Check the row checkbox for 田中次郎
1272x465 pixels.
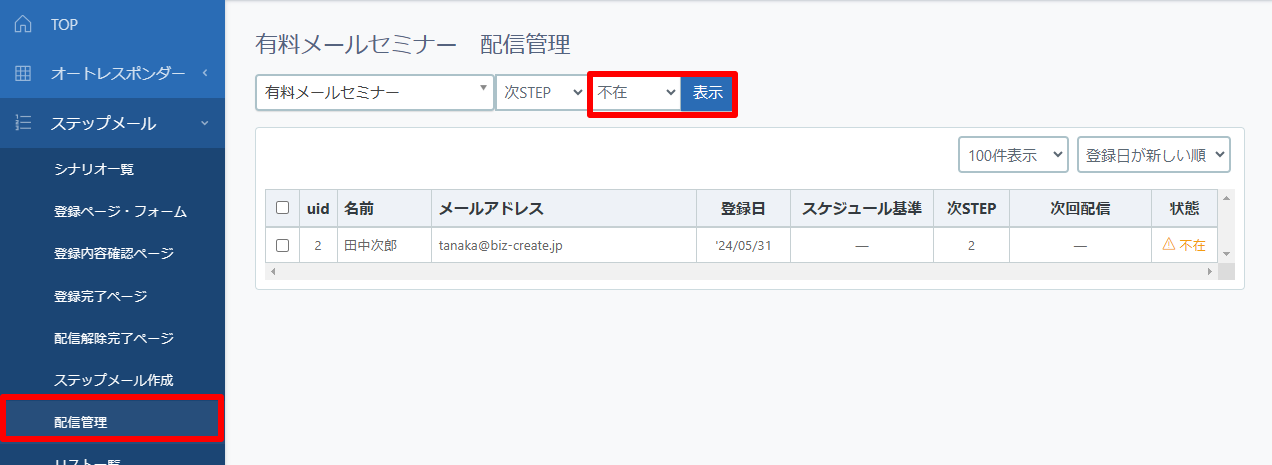pyautogui.click(x=283, y=245)
